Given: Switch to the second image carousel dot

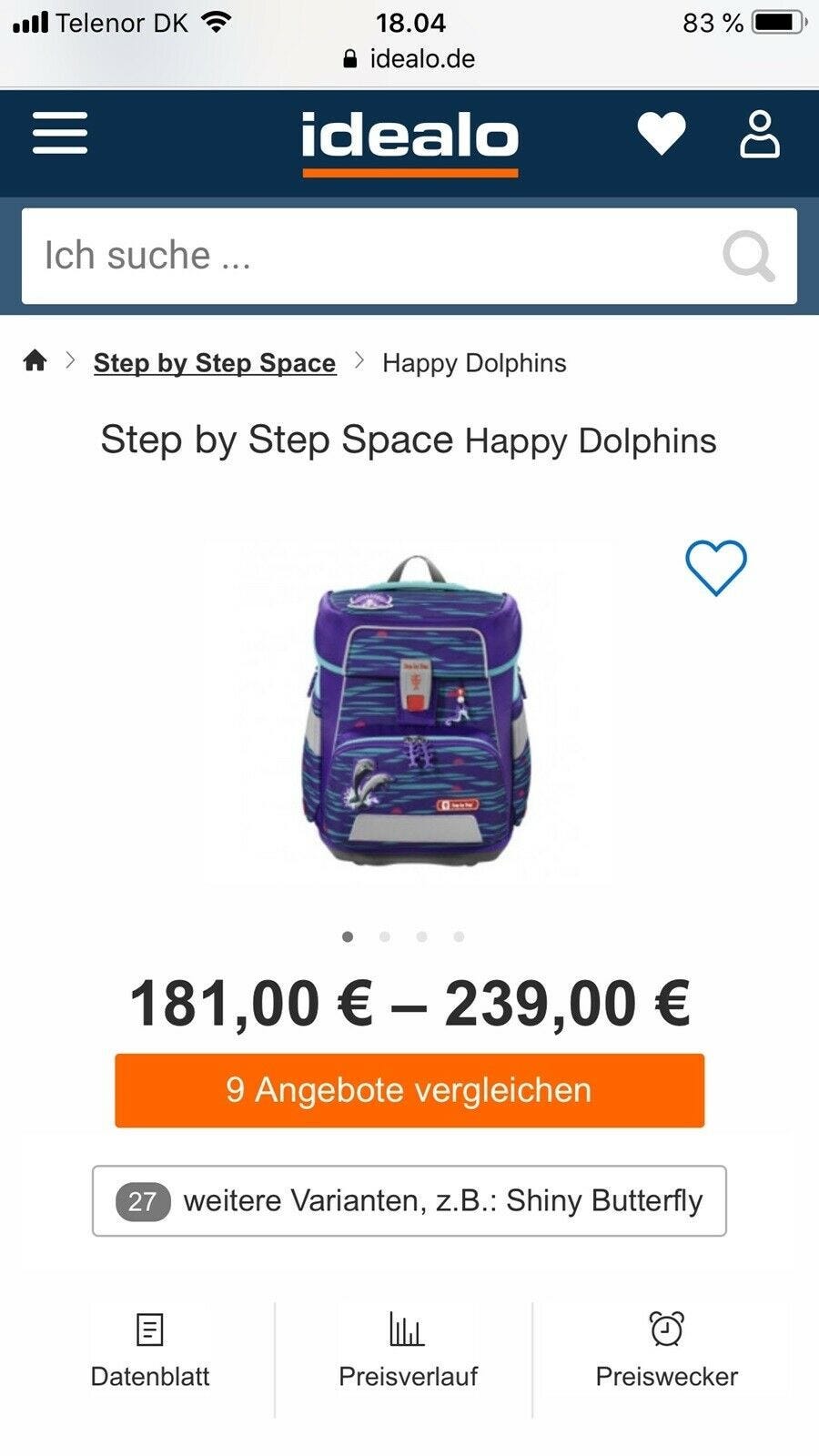Looking at the screenshot, I should [385, 936].
